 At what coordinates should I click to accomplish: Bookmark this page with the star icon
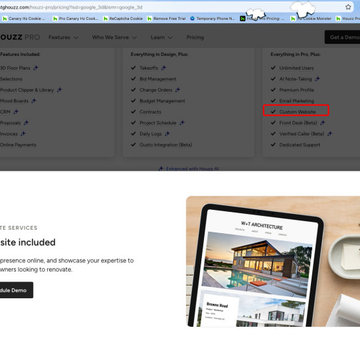348,7
